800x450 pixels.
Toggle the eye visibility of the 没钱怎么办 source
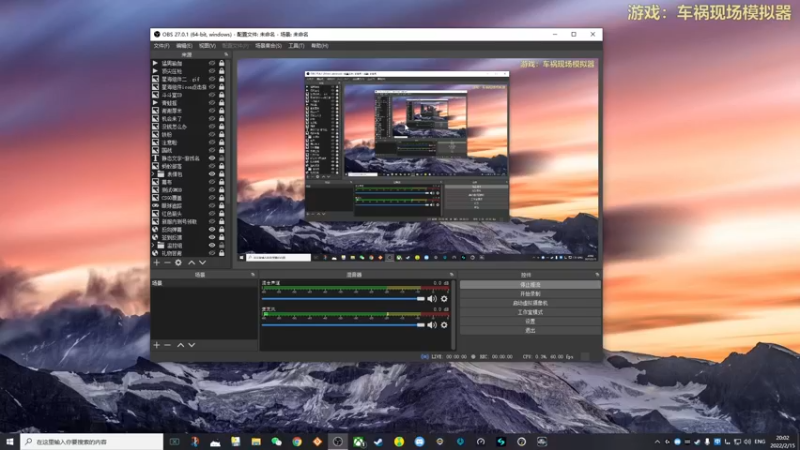pyautogui.click(x=212, y=127)
